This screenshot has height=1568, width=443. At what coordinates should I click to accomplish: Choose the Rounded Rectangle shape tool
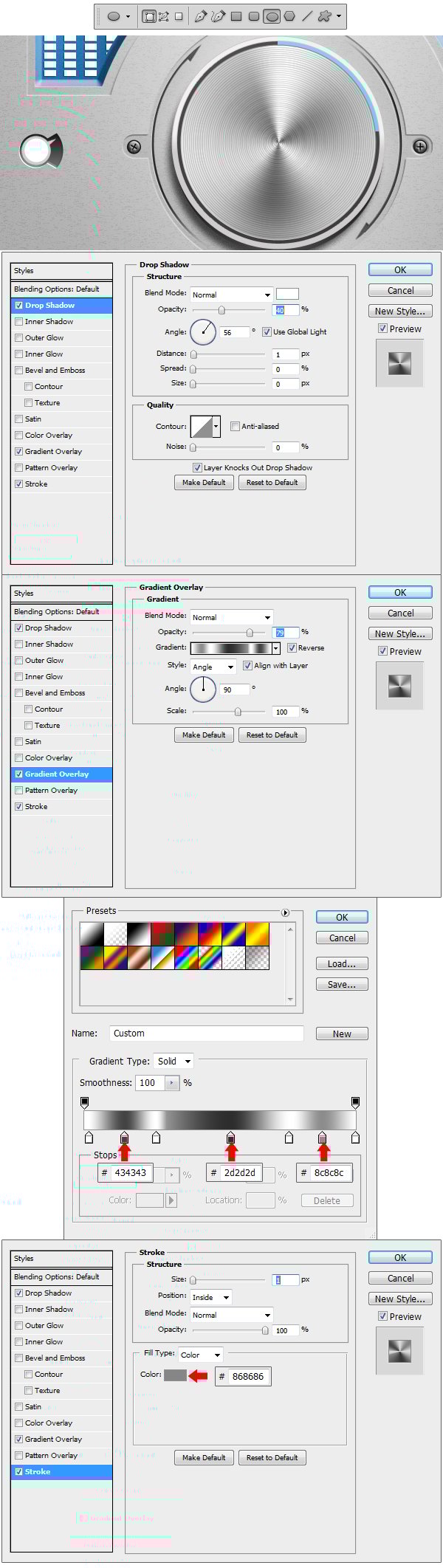coord(254,16)
